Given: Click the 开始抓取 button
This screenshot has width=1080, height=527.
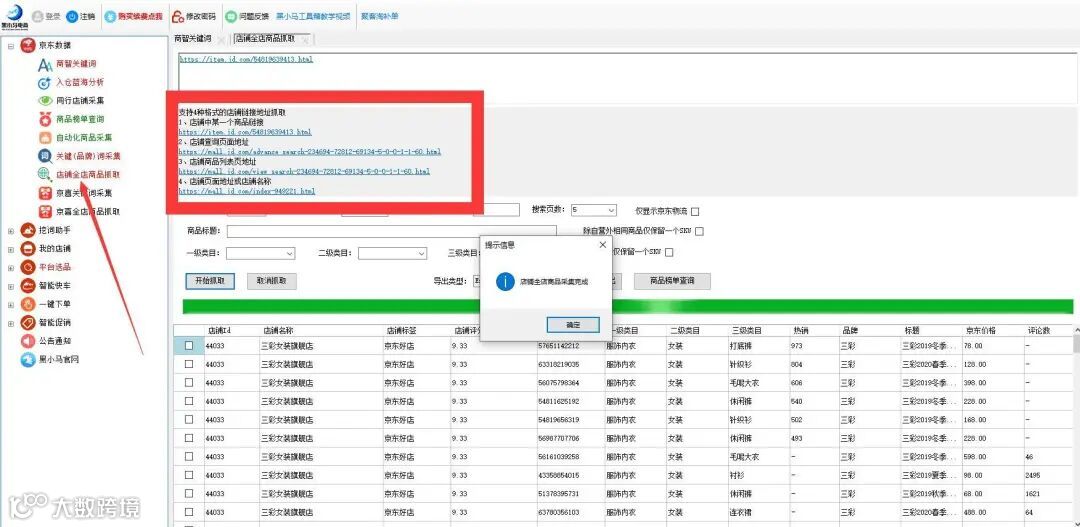Looking at the screenshot, I should 210,281.
